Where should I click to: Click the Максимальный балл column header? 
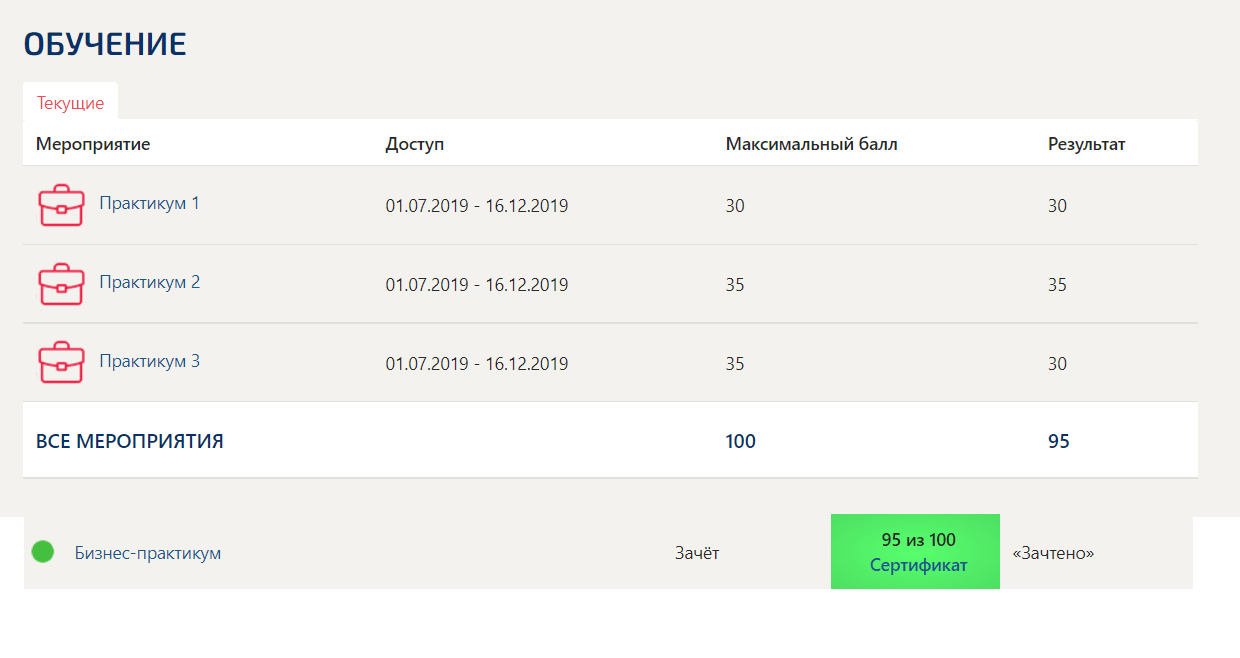point(811,144)
